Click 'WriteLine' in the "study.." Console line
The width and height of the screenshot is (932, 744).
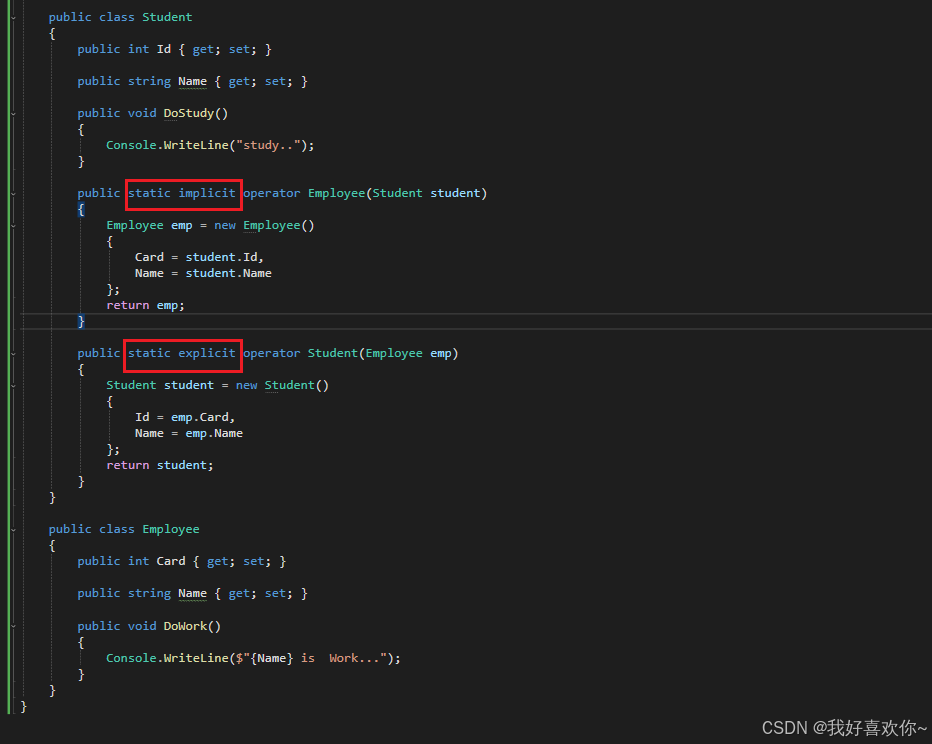tap(196, 145)
